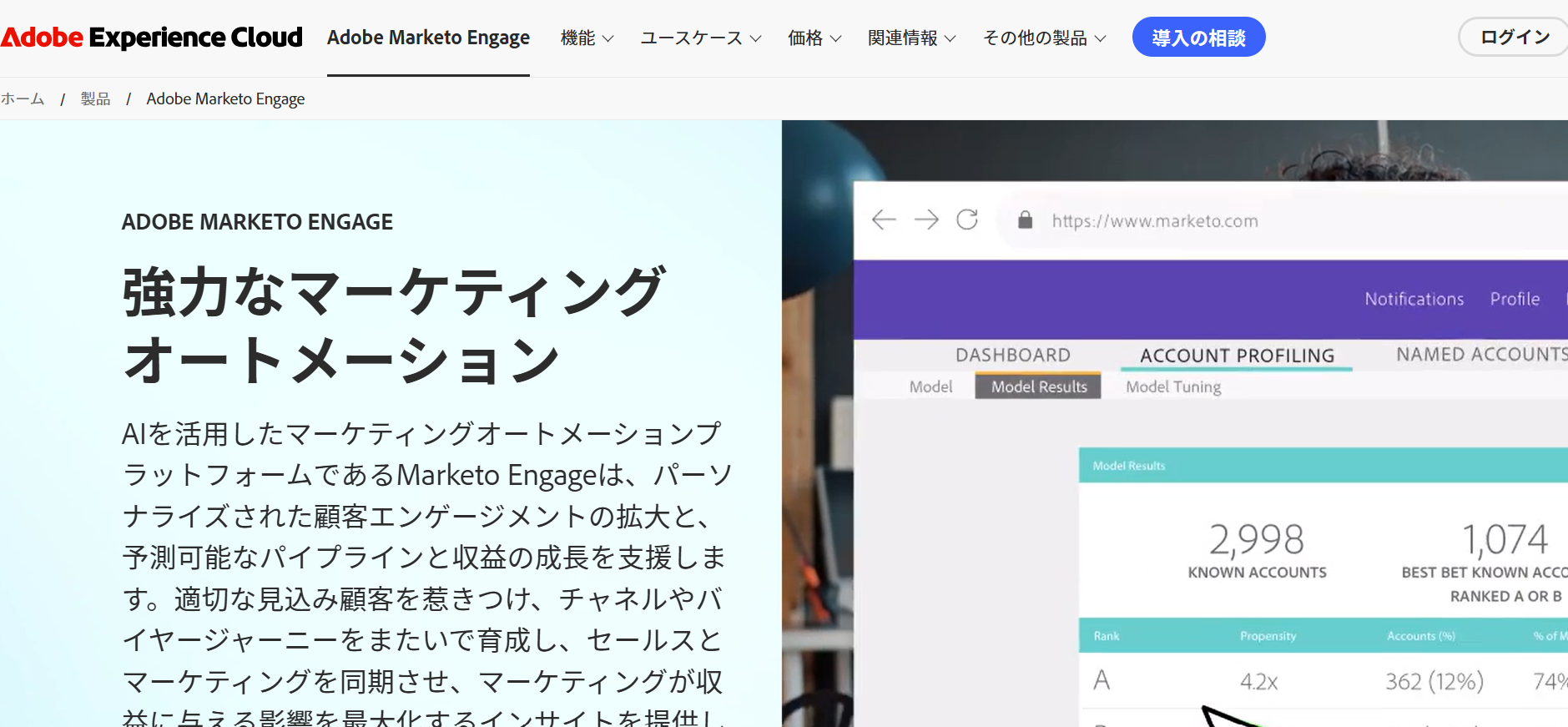1568x727 pixels.
Task: Go to 製品 breadcrumb link
Action: pyautogui.click(x=95, y=98)
